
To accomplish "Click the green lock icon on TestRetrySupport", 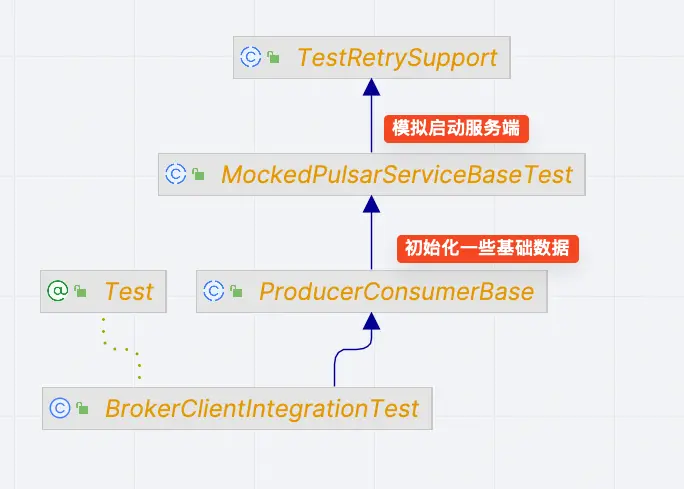I will click(x=274, y=59).
